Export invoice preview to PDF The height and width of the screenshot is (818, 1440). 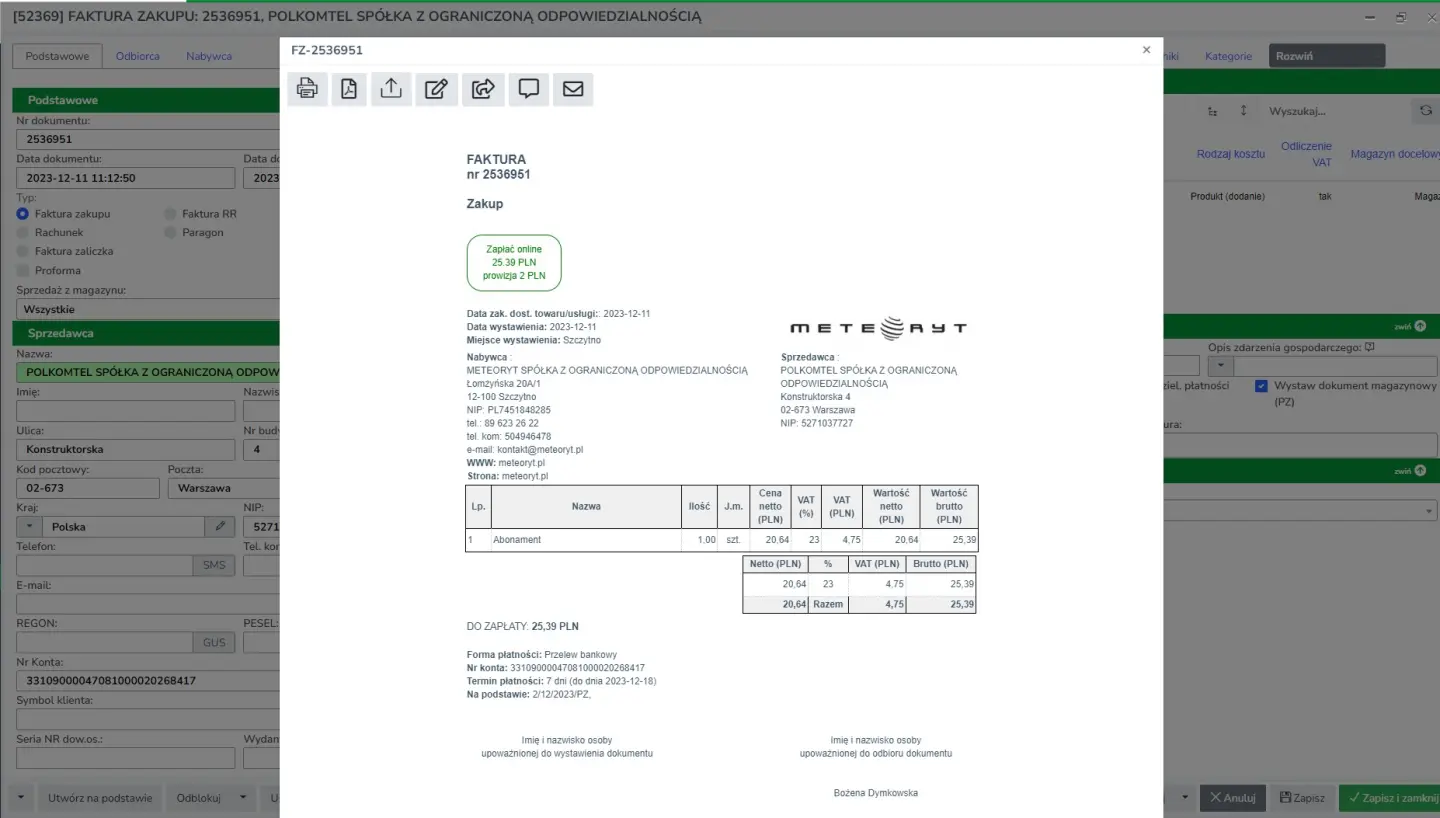[x=349, y=89]
